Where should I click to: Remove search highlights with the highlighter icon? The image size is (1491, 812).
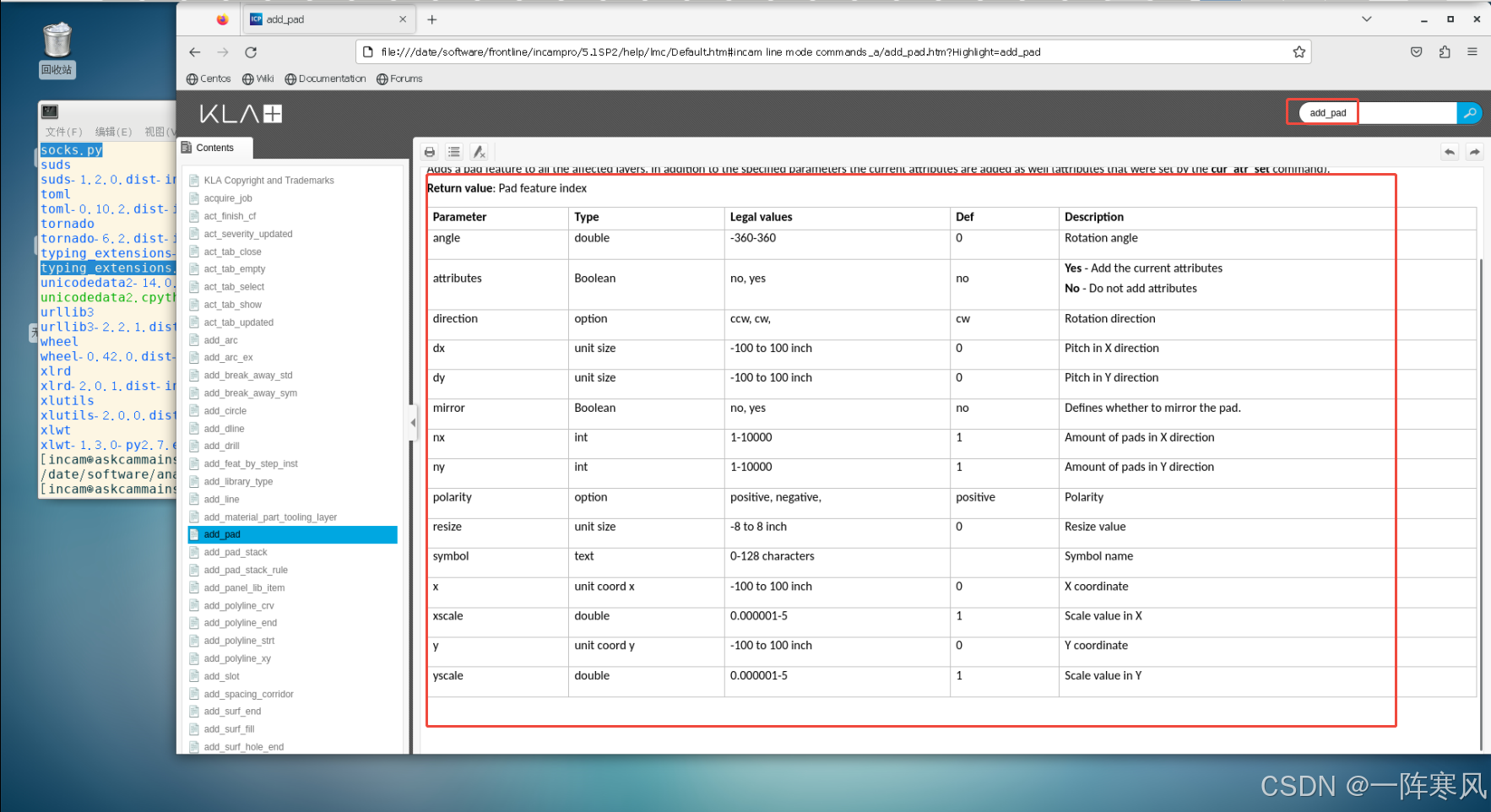479,152
